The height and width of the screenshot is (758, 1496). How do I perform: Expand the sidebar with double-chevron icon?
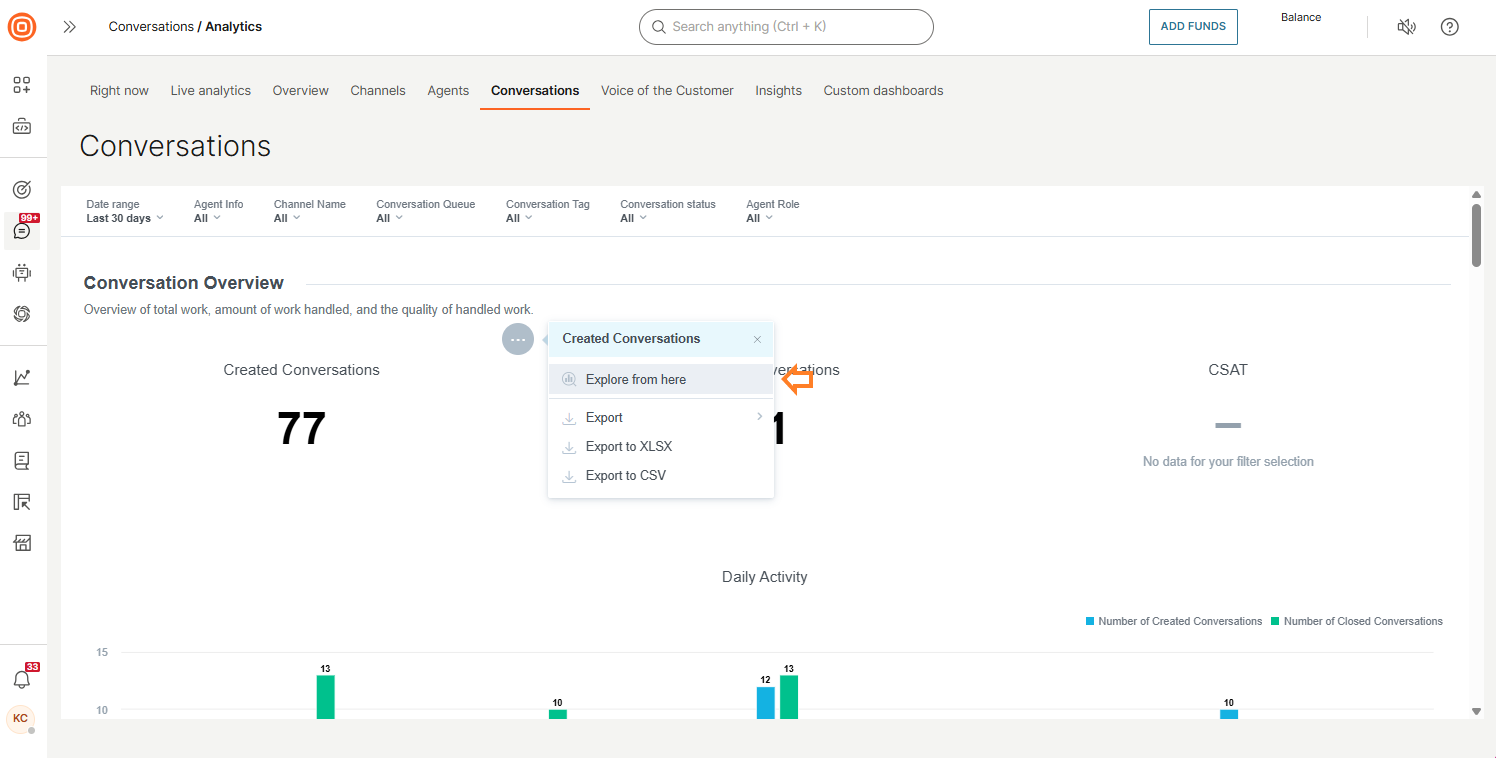(69, 27)
